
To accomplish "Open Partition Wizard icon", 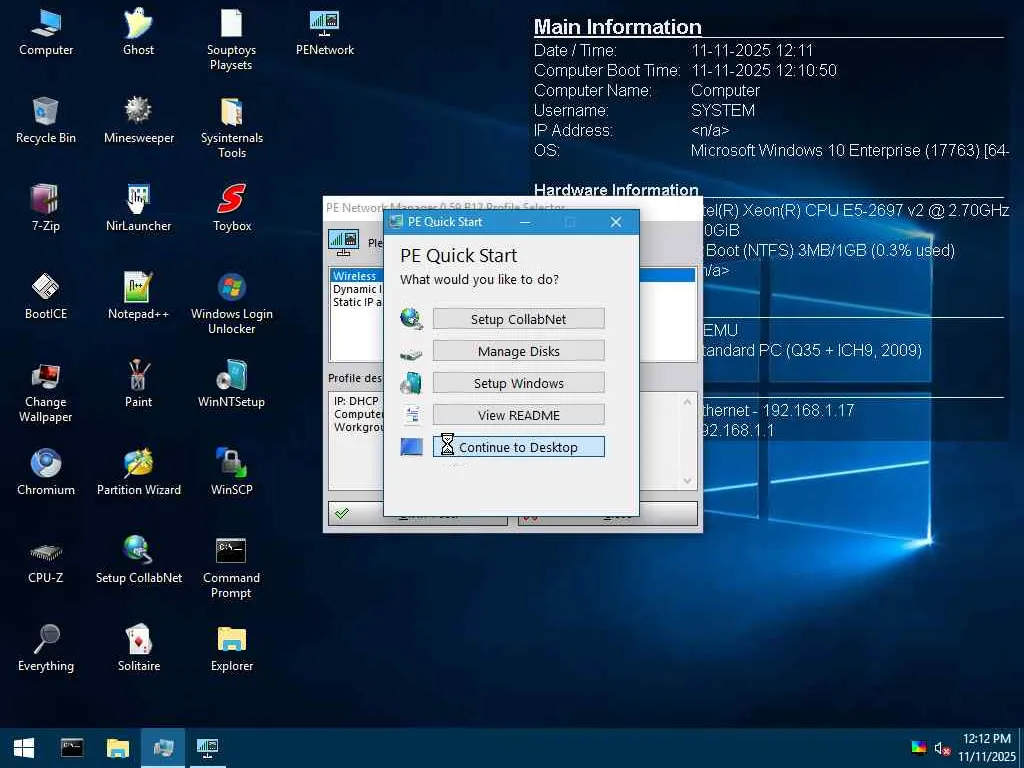I will point(138,472).
